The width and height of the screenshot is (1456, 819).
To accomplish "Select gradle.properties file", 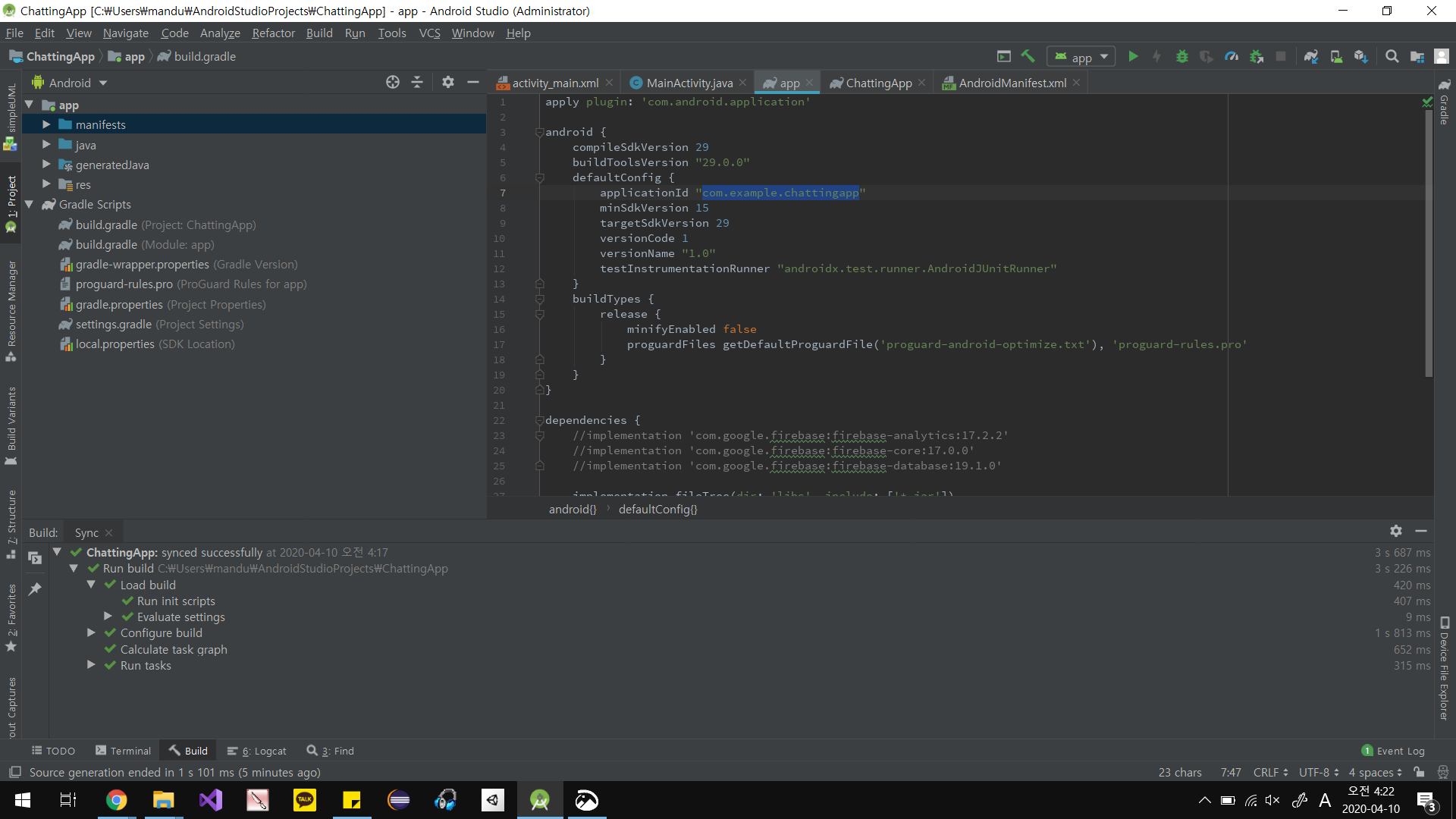I will click(x=162, y=304).
